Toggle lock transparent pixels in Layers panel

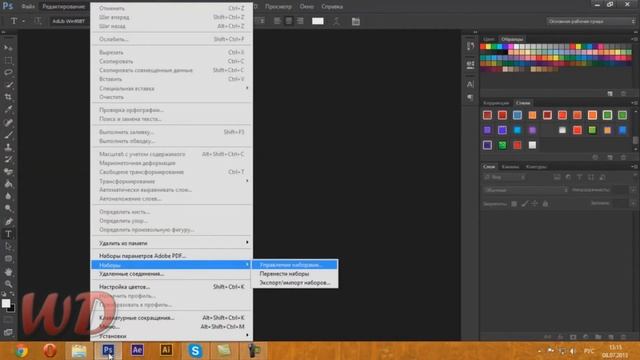click(x=514, y=203)
